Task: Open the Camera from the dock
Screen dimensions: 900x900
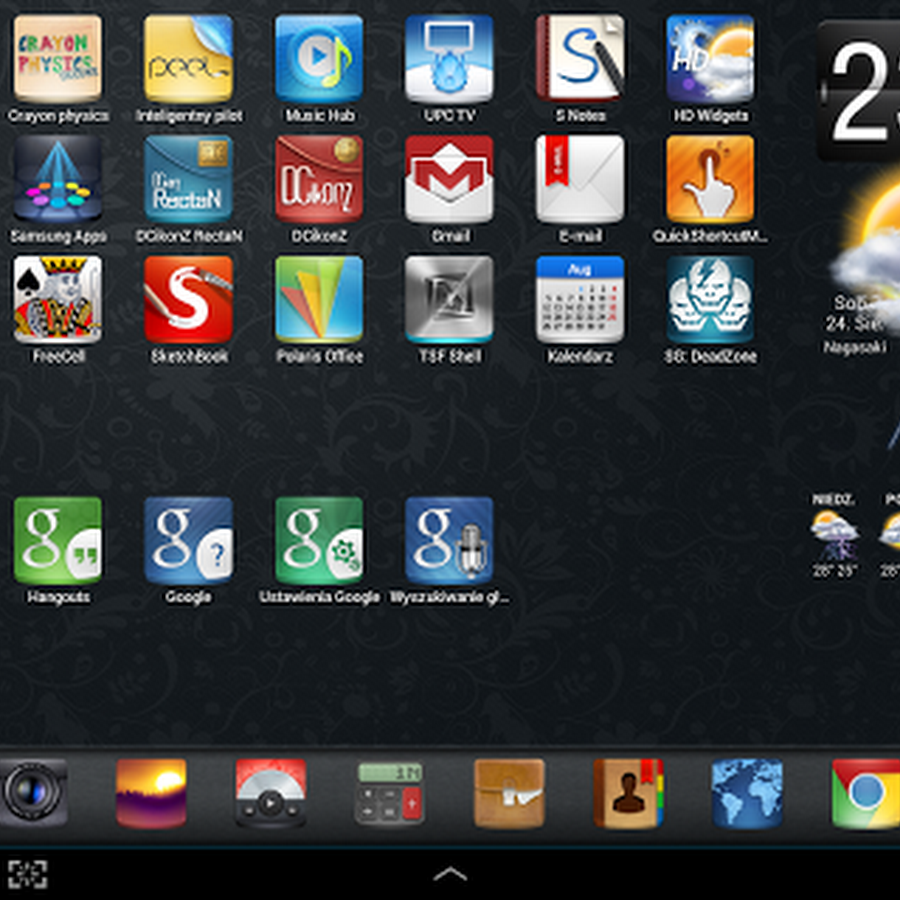Action: point(33,793)
